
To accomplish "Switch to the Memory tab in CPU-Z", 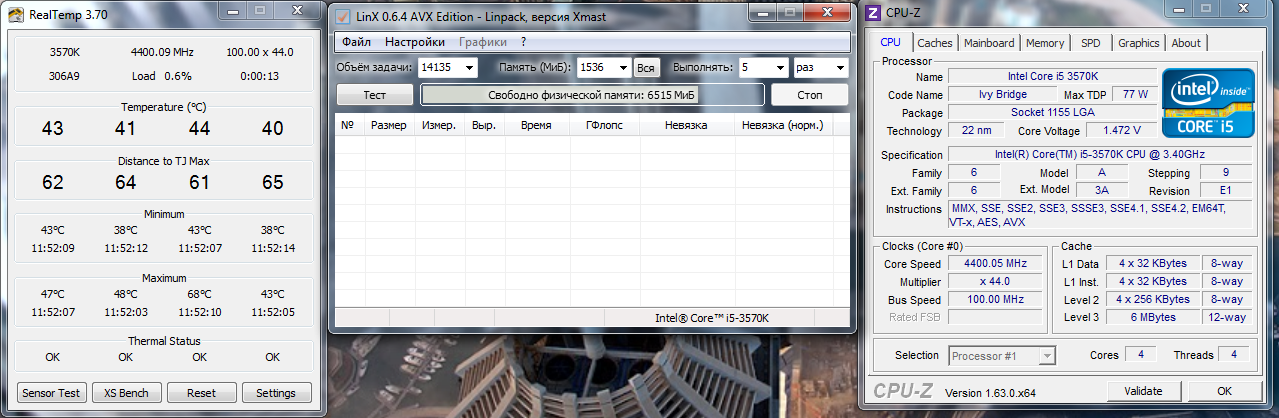I will (1045, 43).
